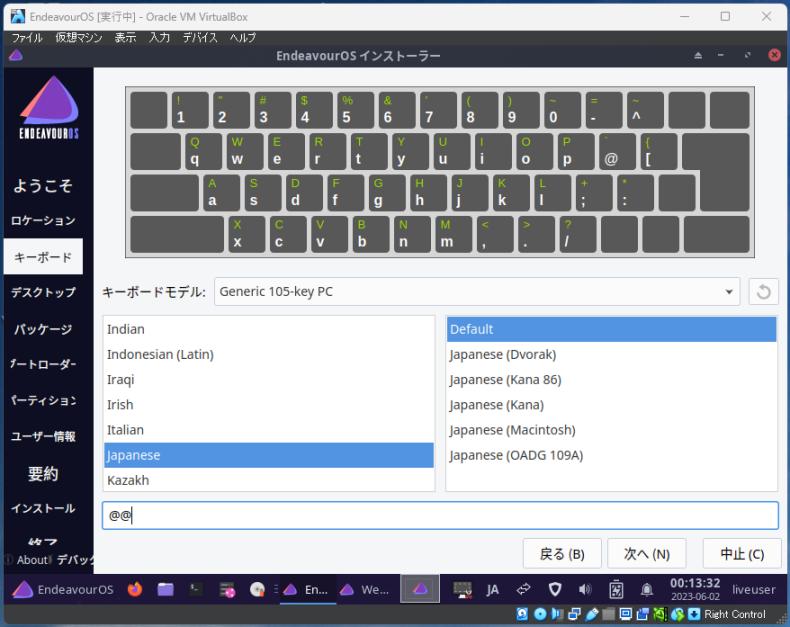Click the shield security tray icon
The image size is (790, 627).
tap(555, 589)
